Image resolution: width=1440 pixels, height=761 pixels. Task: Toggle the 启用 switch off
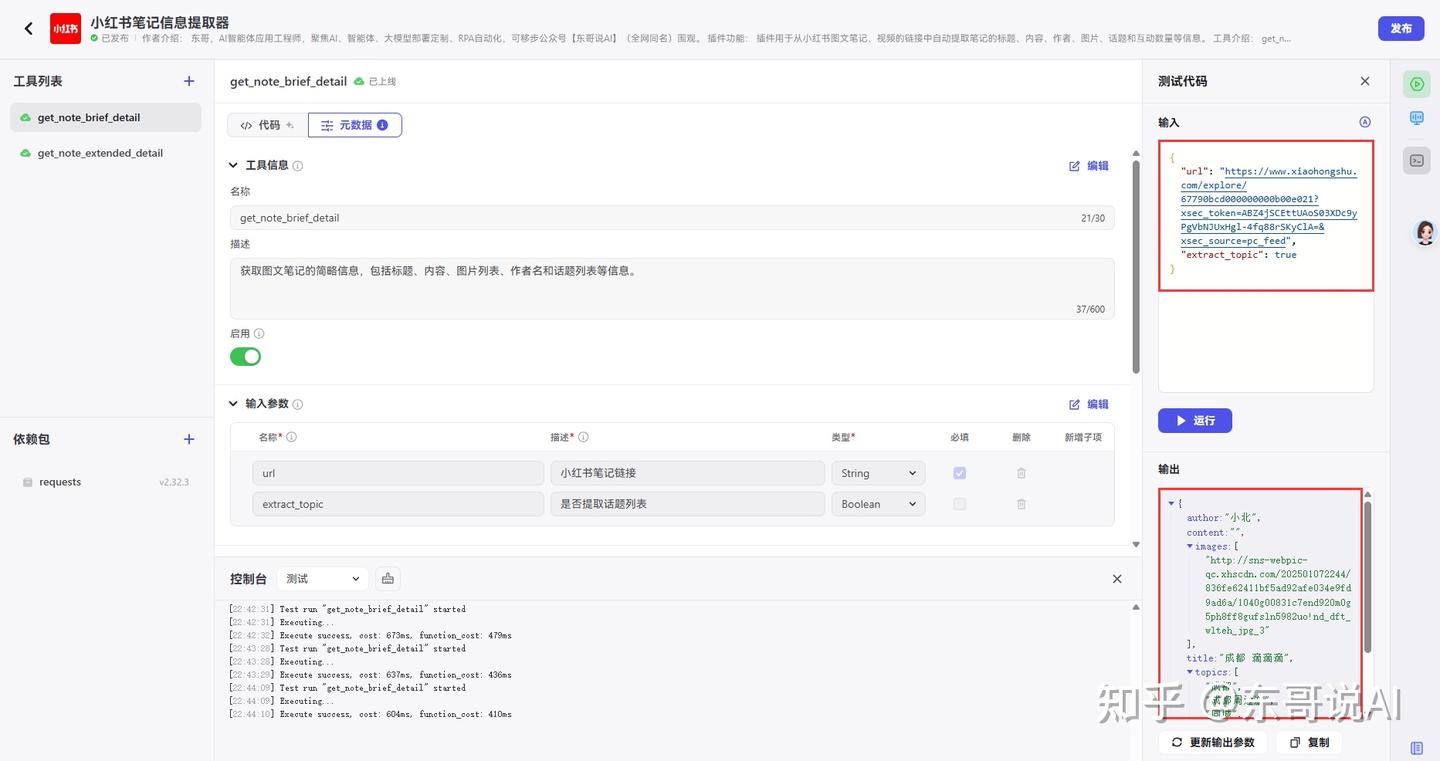tap(245, 357)
